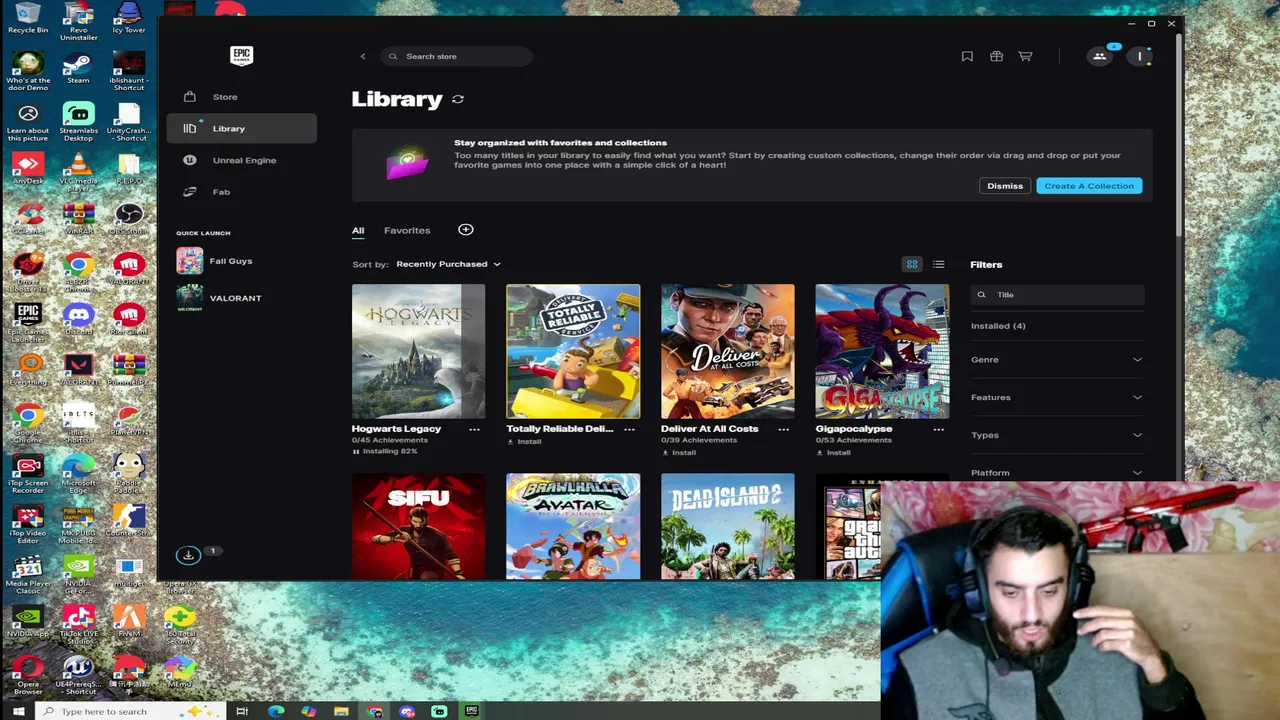1280x720 pixels.
Task: Open Deliver At All Costs cover
Action: point(728,351)
